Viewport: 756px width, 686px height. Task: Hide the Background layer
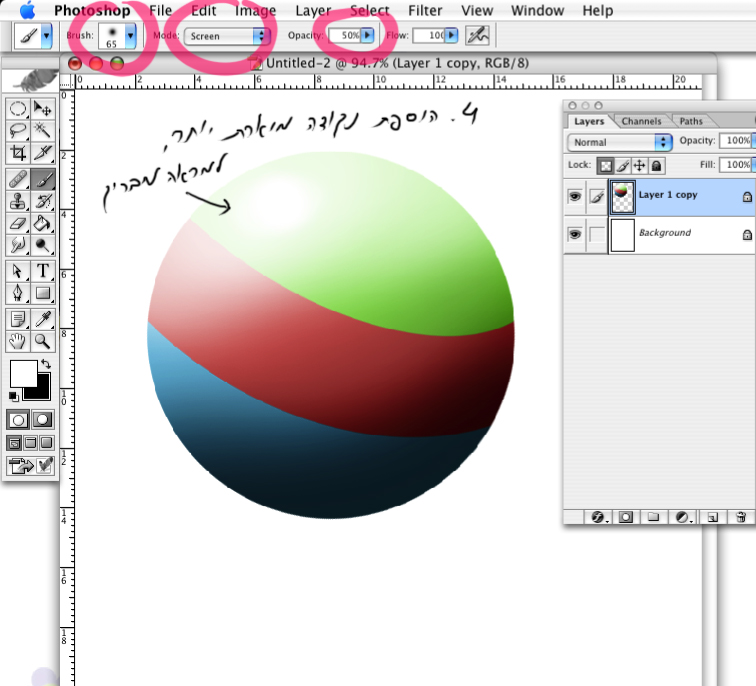575,235
